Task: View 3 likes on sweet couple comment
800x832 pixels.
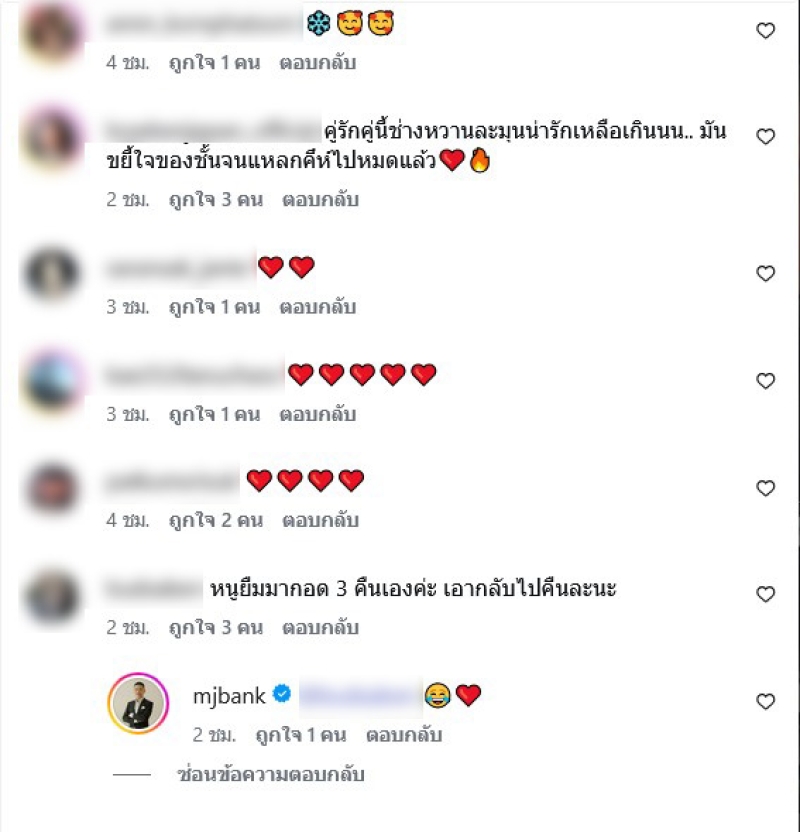Action: [x=216, y=200]
